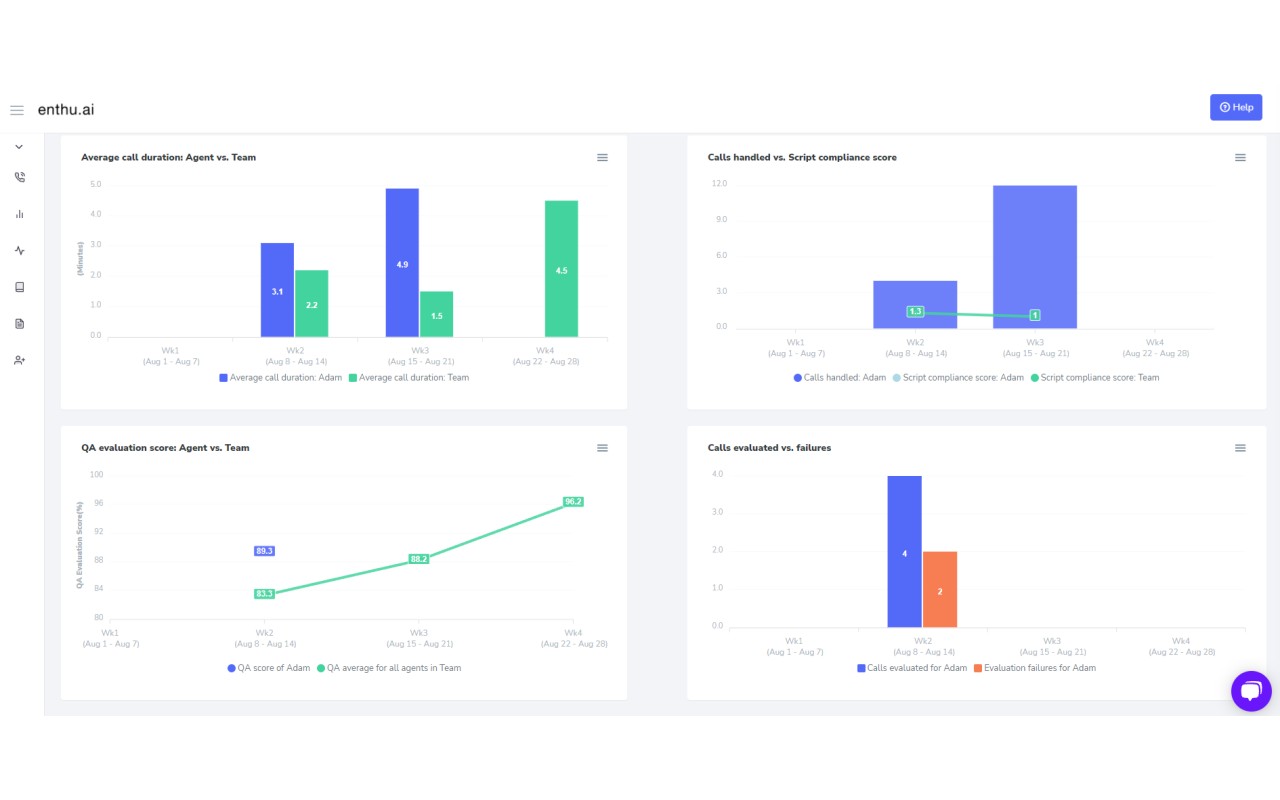Open Average call duration chart menu
The width and height of the screenshot is (1280, 800).
(602, 158)
